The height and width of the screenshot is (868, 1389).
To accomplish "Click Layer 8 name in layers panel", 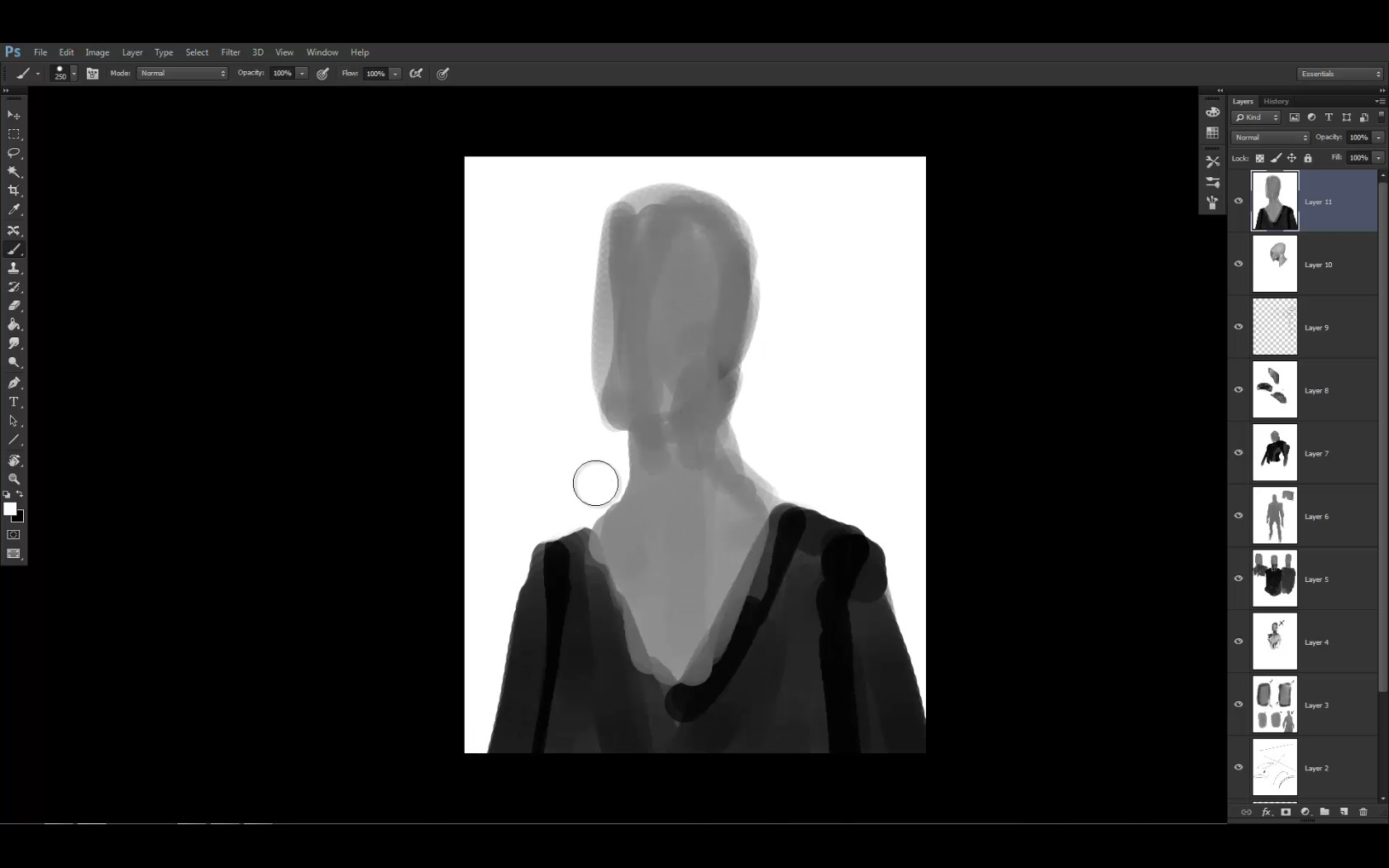I will tap(1316, 390).
